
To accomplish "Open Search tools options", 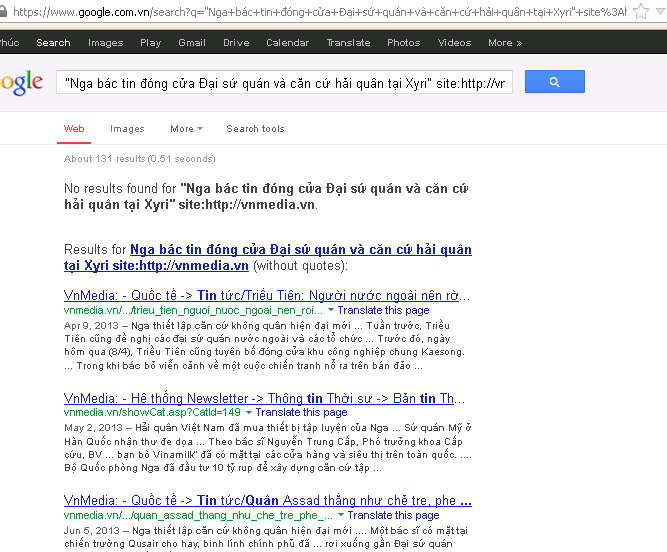I will 255,128.
